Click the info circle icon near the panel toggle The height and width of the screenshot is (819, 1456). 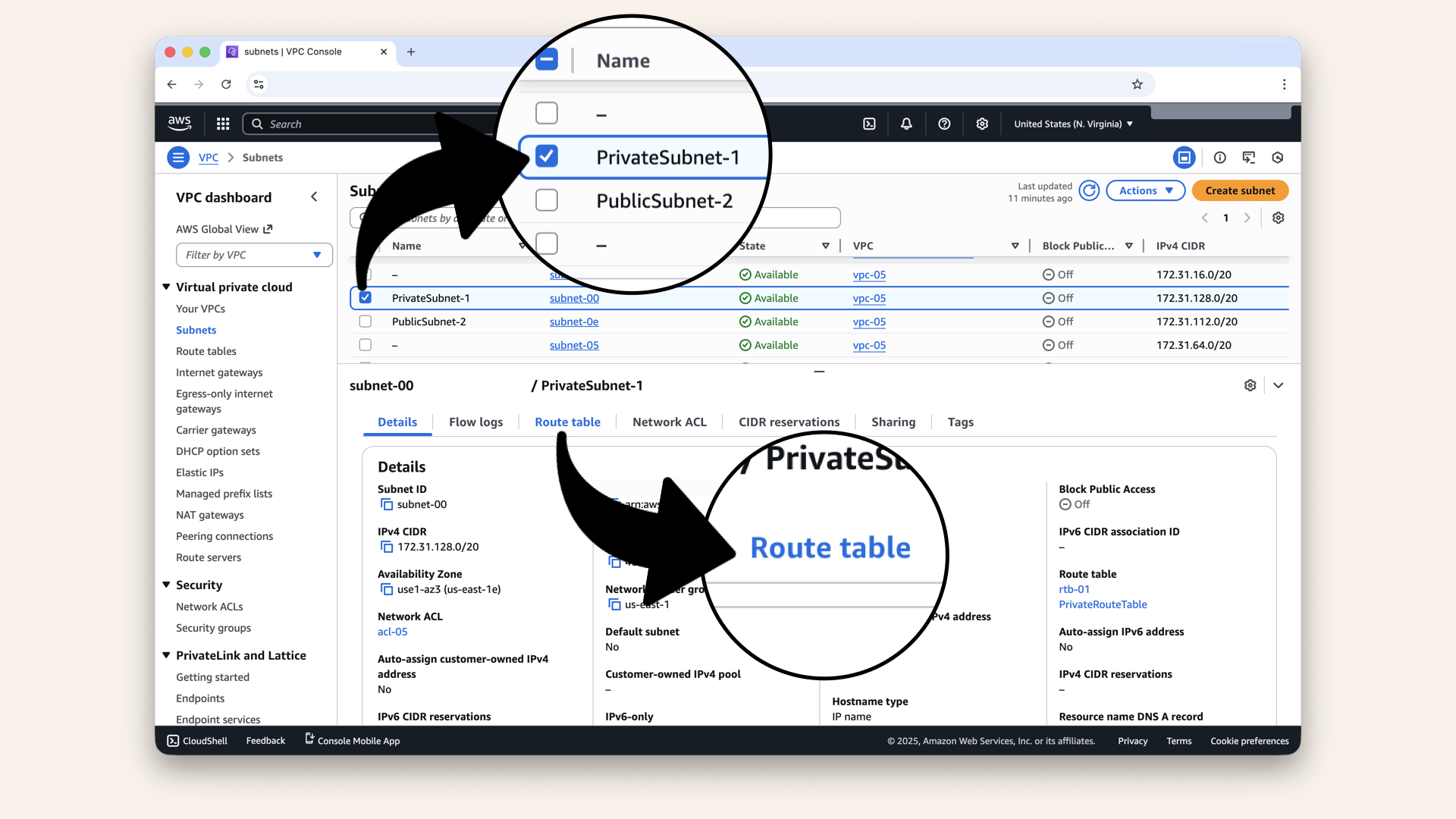1220,157
